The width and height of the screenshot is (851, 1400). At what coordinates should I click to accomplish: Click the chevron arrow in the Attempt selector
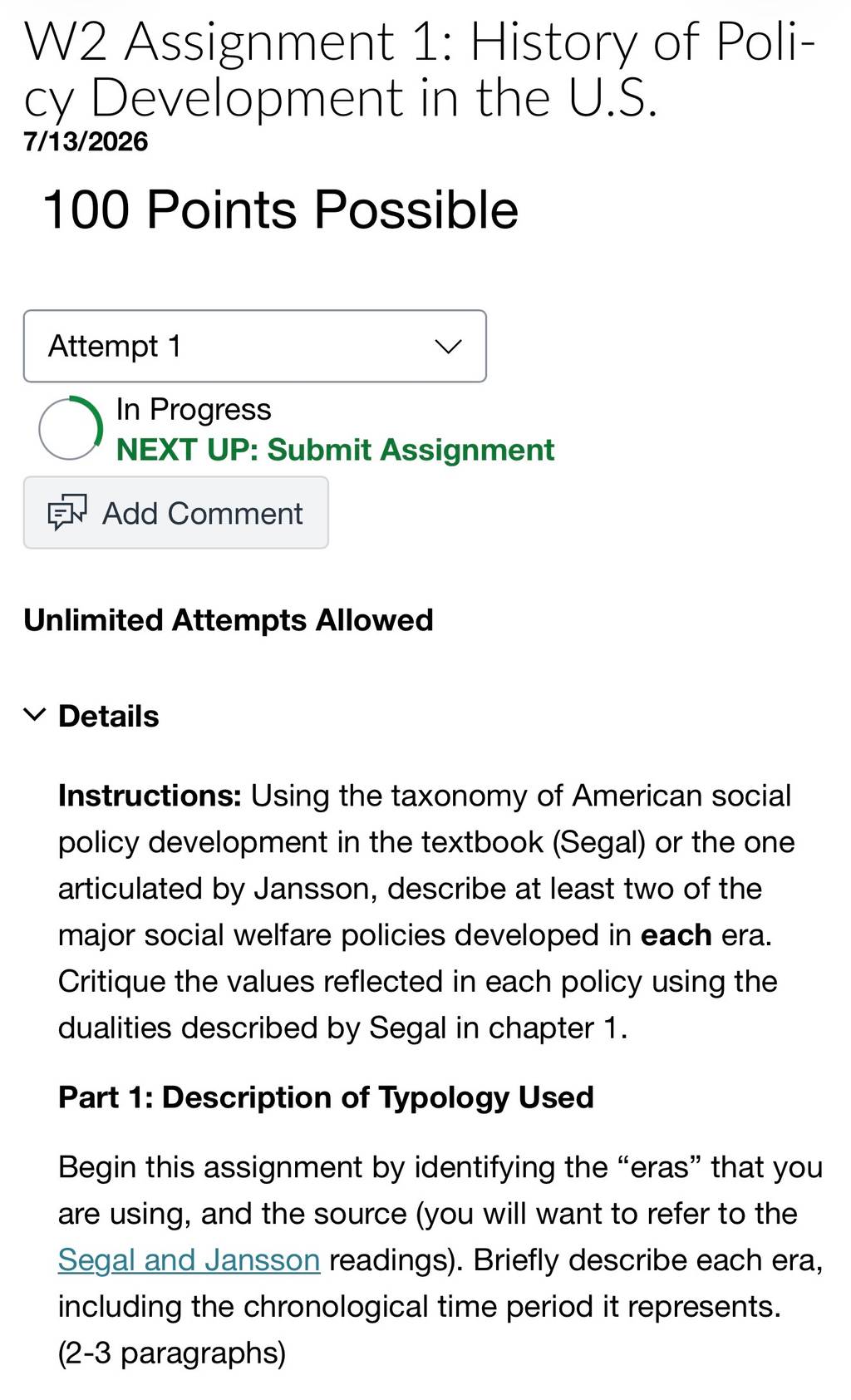(x=448, y=347)
